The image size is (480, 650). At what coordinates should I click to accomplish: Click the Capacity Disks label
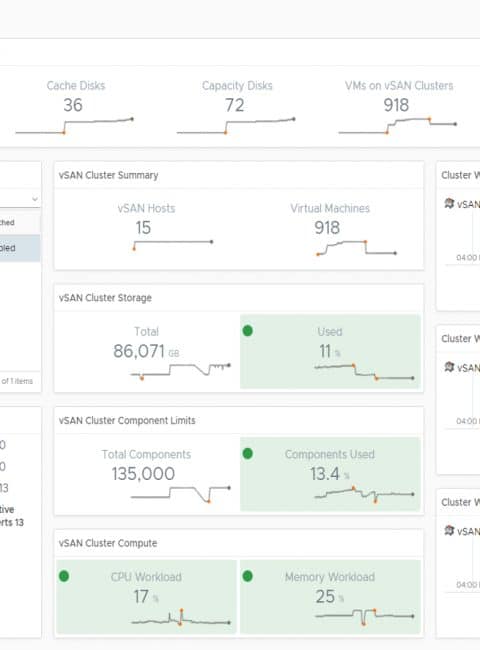(237, 85)
